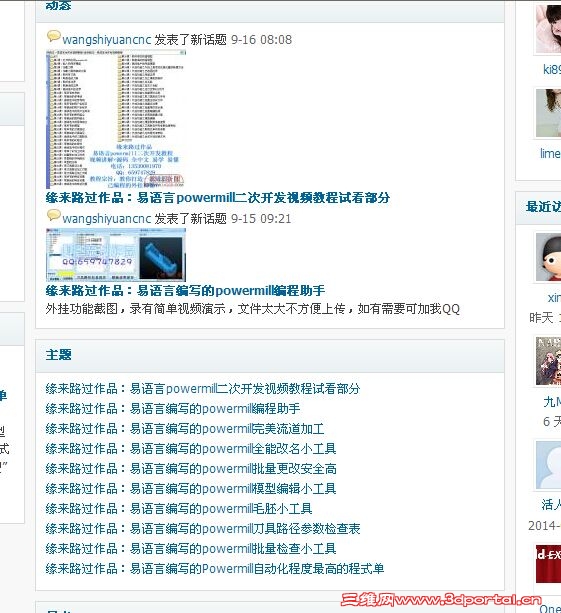
Task: Open topic powermill批量更改安全高
Action: coord(191,469)
